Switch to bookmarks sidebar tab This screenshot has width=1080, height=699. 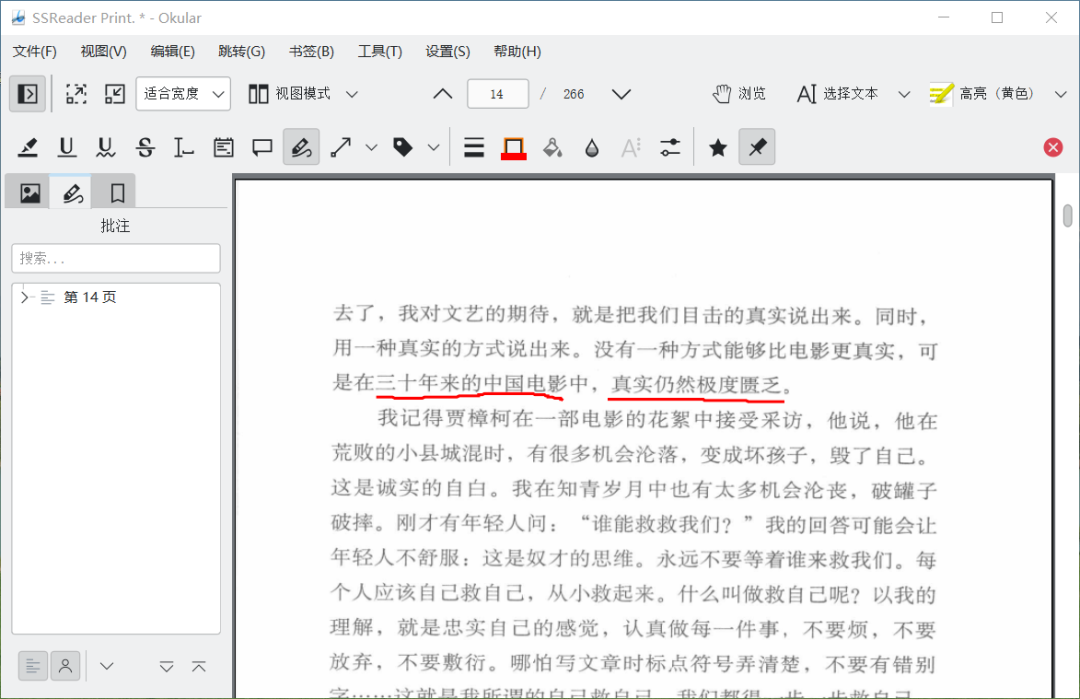point(117,193)
